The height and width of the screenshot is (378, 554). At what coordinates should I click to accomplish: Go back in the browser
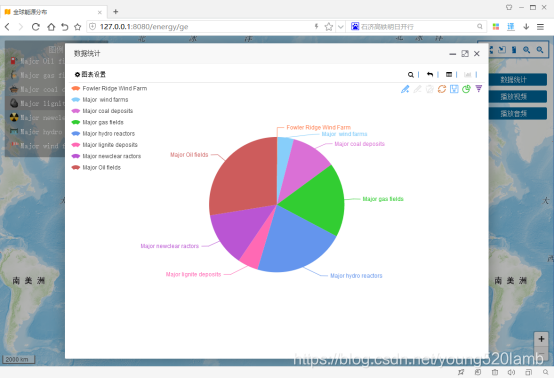click(x=7, y=27)
